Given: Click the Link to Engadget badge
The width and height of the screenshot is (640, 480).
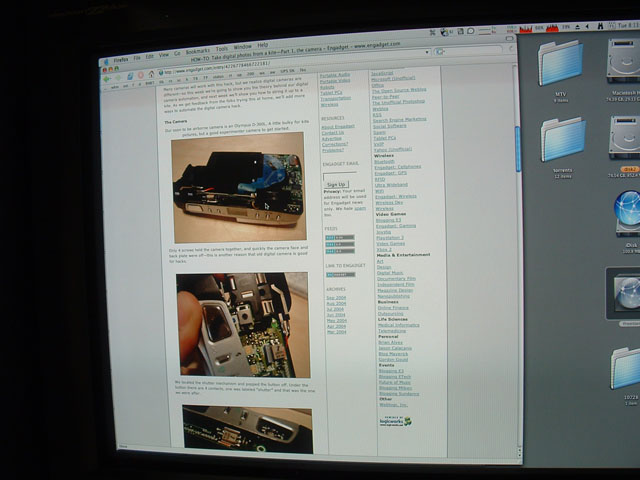Looking at the screenshot, I should tap(340, 273).
